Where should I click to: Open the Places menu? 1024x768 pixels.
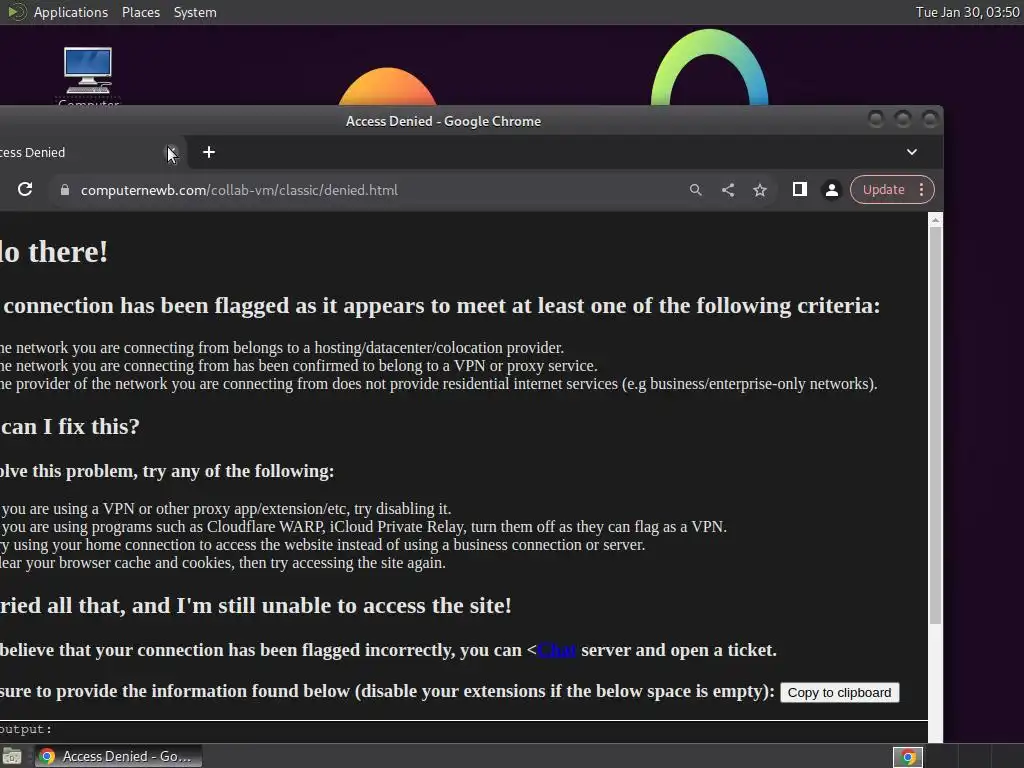coord(140,12)
